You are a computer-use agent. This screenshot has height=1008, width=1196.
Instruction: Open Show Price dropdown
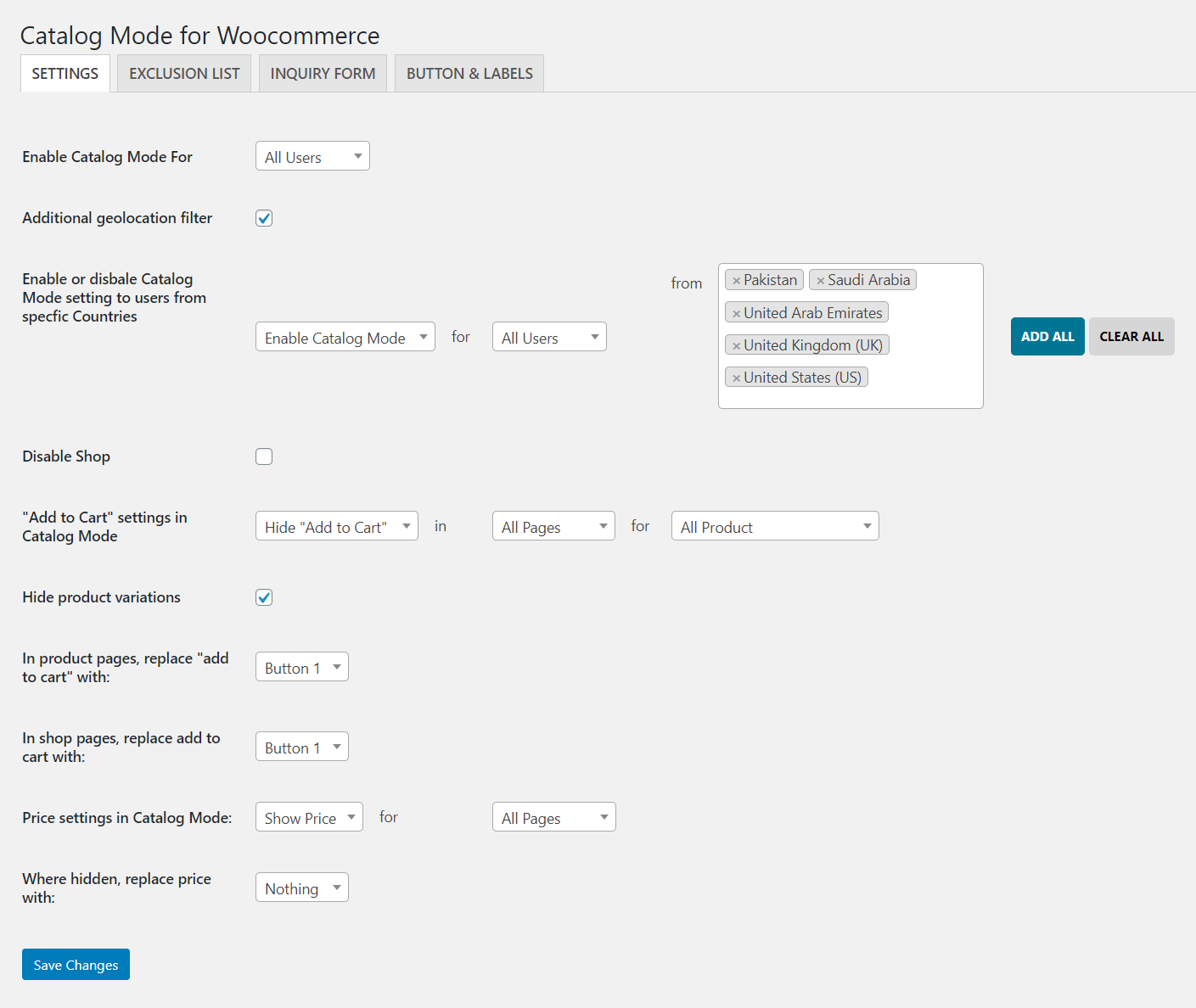coord(309,817)
